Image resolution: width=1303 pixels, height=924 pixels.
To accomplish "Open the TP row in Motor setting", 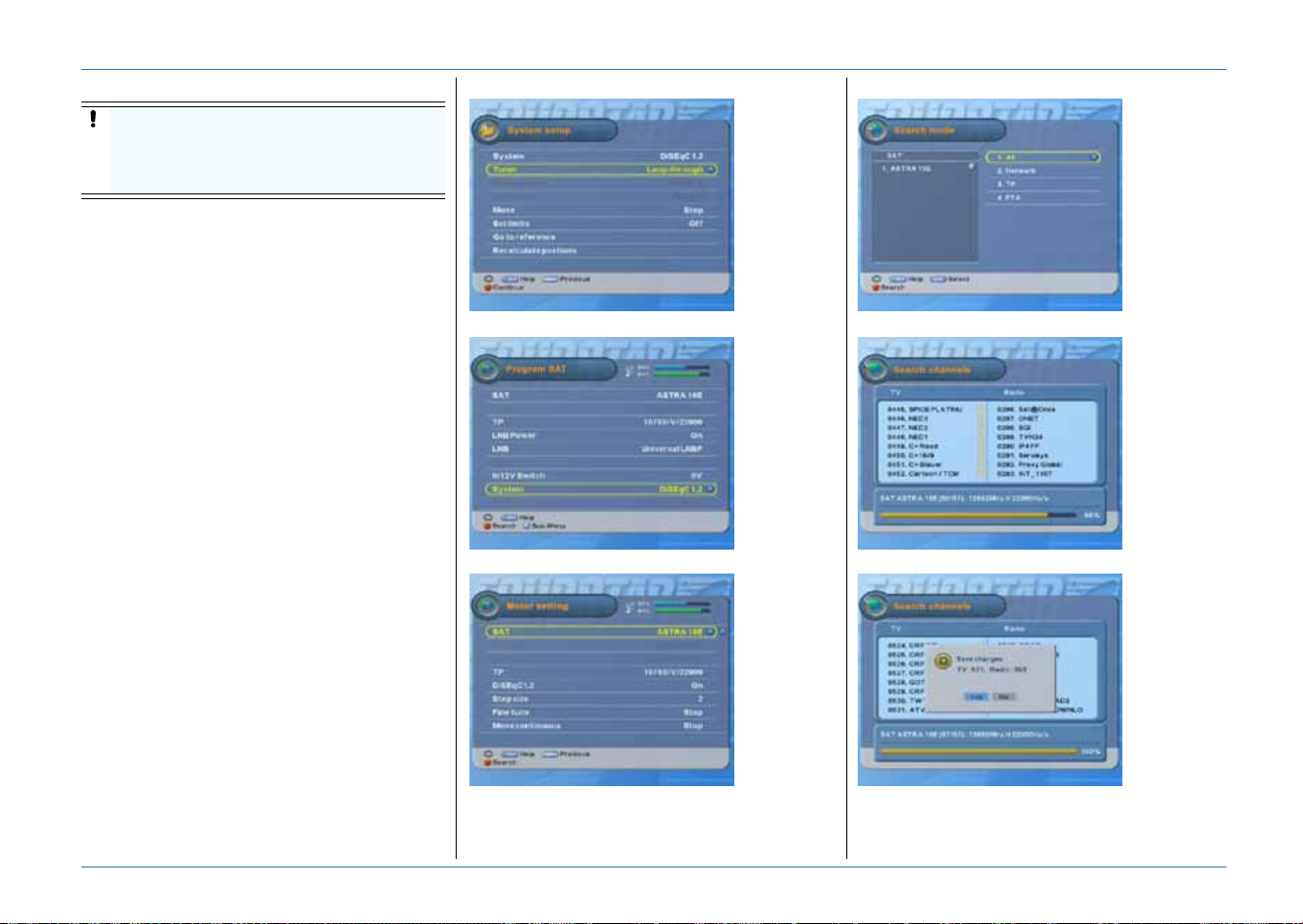I will [600, 671].
